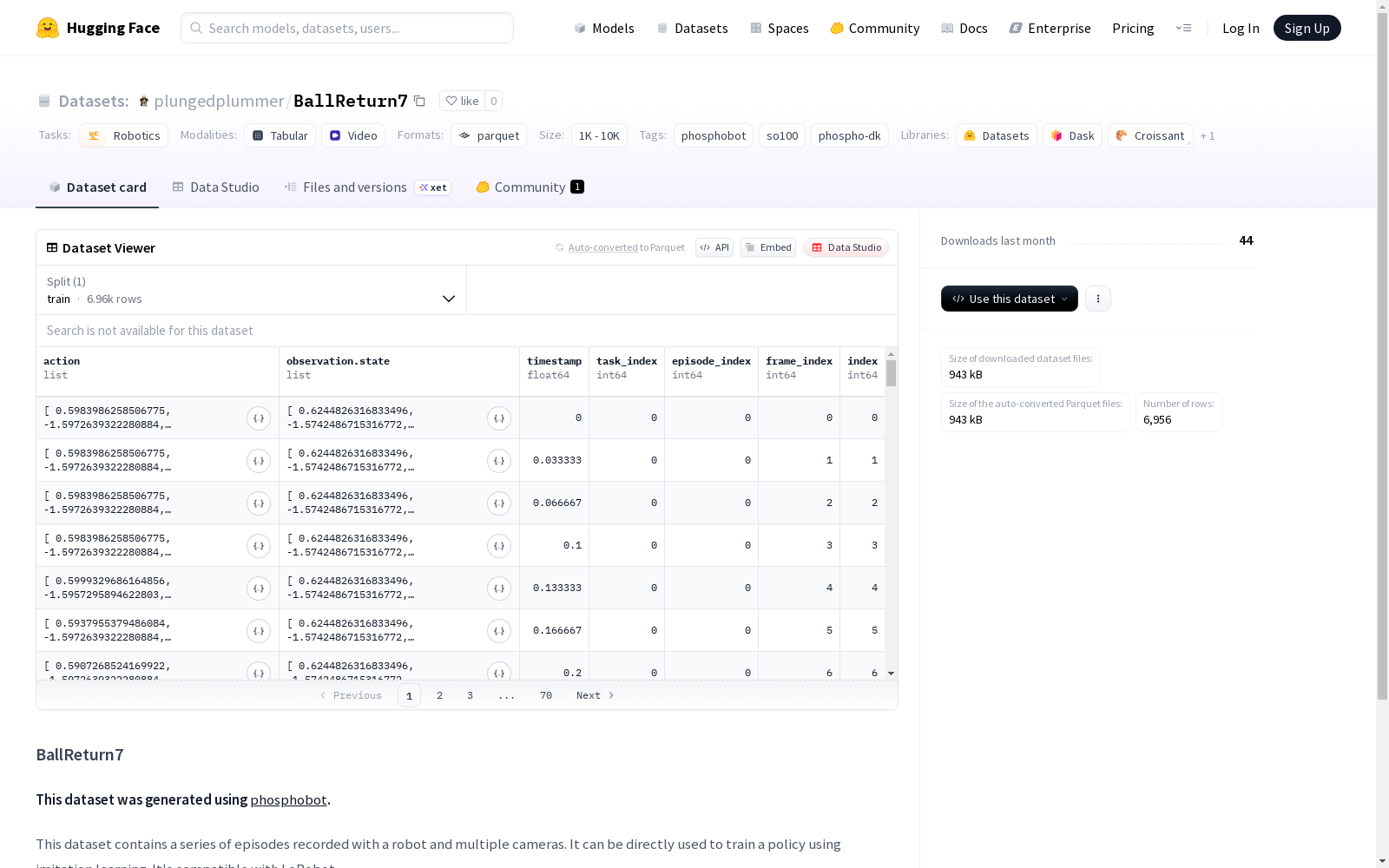Select the 1K - 10K size tag
The width and height of the screenshot is (1389, 868).
click(599, 135)
